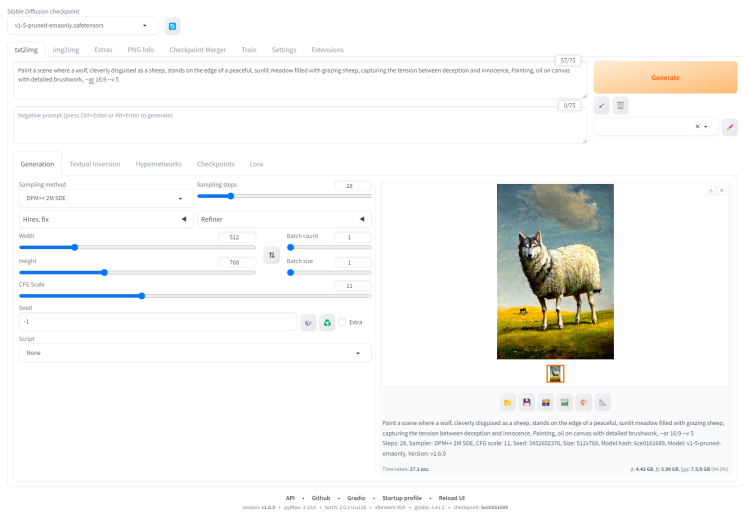Select the Generation sub-tab
The height and width of the screenshot is (519, 743).
(x=37, y=164)
